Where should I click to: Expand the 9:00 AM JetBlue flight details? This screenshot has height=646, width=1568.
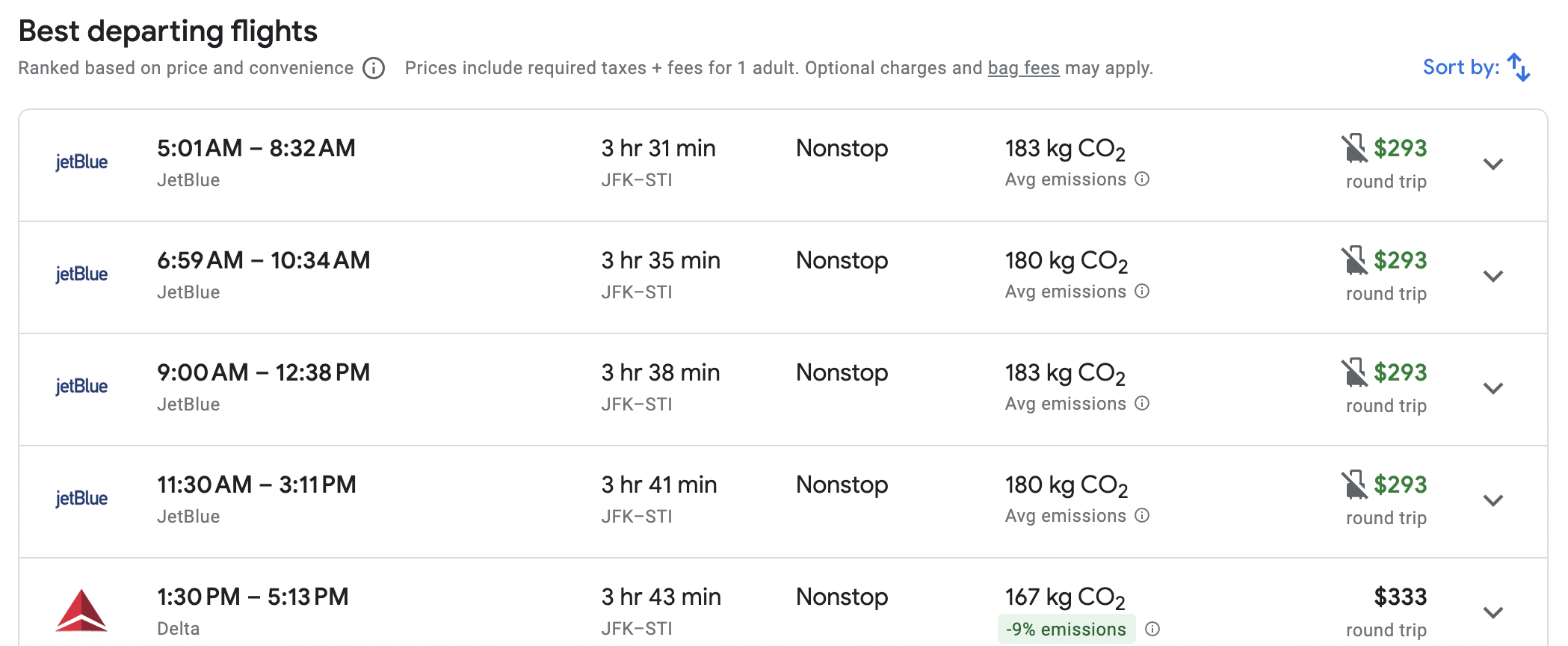point(1493,389)
